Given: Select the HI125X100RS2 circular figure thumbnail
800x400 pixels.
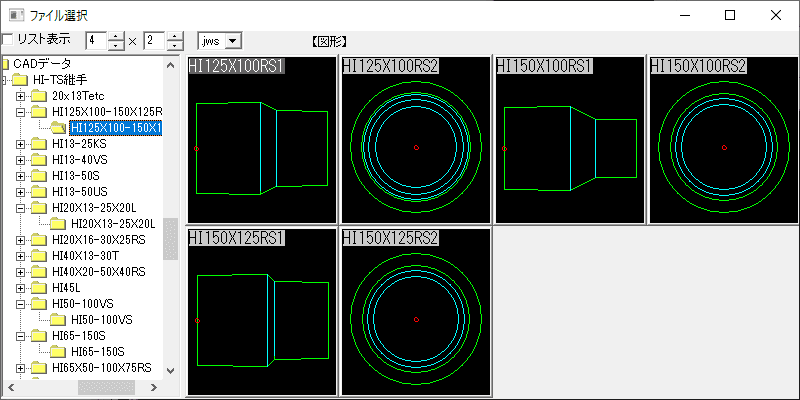Looking at the screenshot, I should tap(416, 140).
